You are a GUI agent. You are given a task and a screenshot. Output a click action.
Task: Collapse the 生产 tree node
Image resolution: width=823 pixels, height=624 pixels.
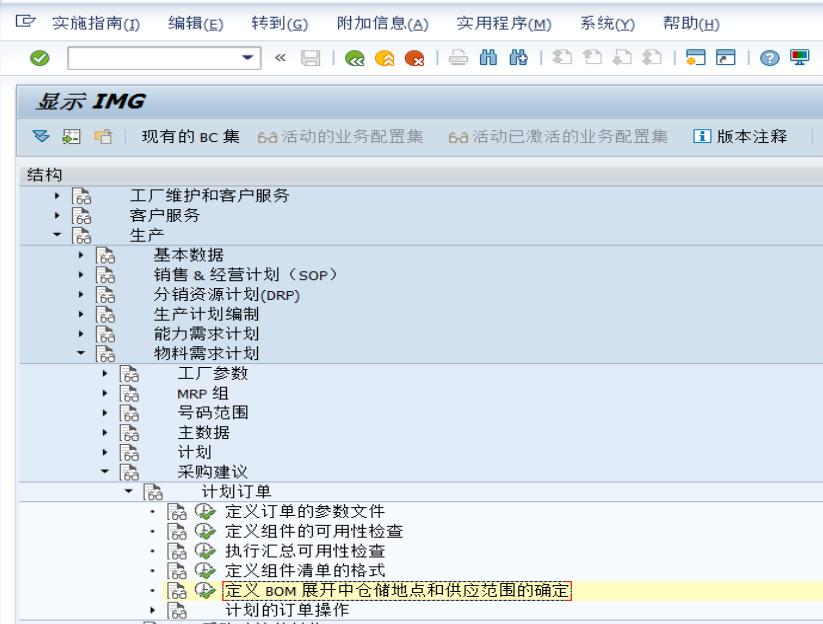pos(57,235)
